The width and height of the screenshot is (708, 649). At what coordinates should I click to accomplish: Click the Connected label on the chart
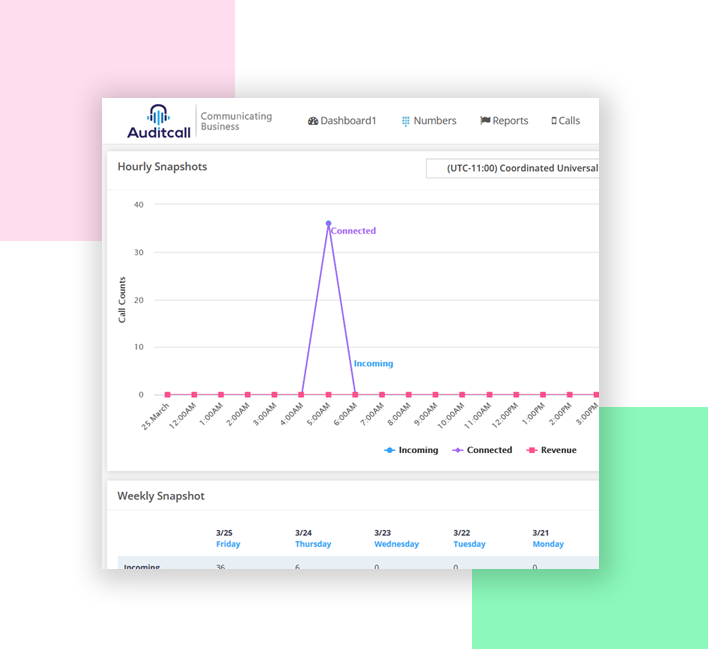(x=353, y=231)
